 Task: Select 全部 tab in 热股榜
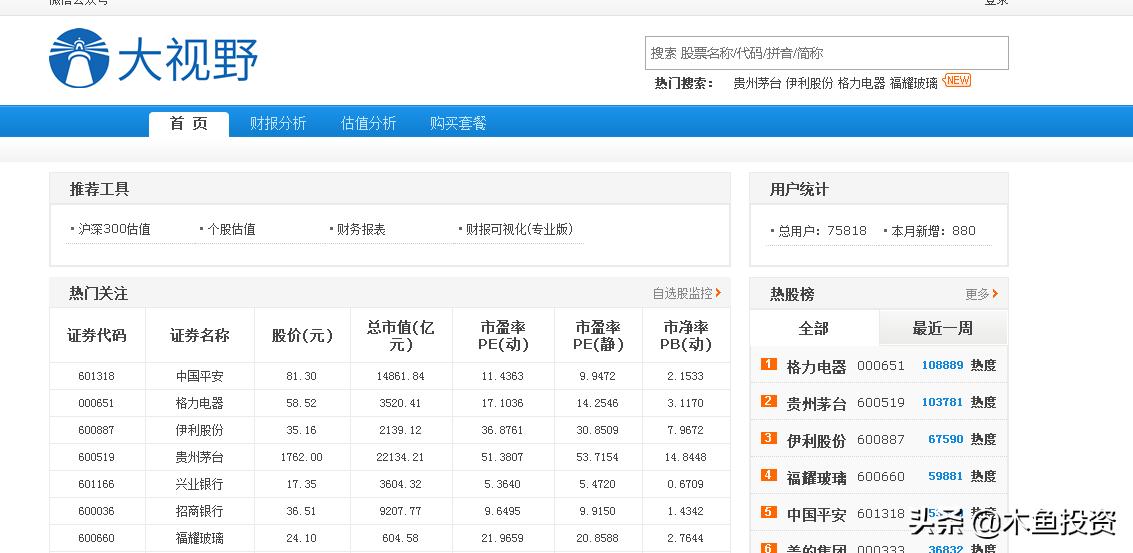(x=814, y=328)
